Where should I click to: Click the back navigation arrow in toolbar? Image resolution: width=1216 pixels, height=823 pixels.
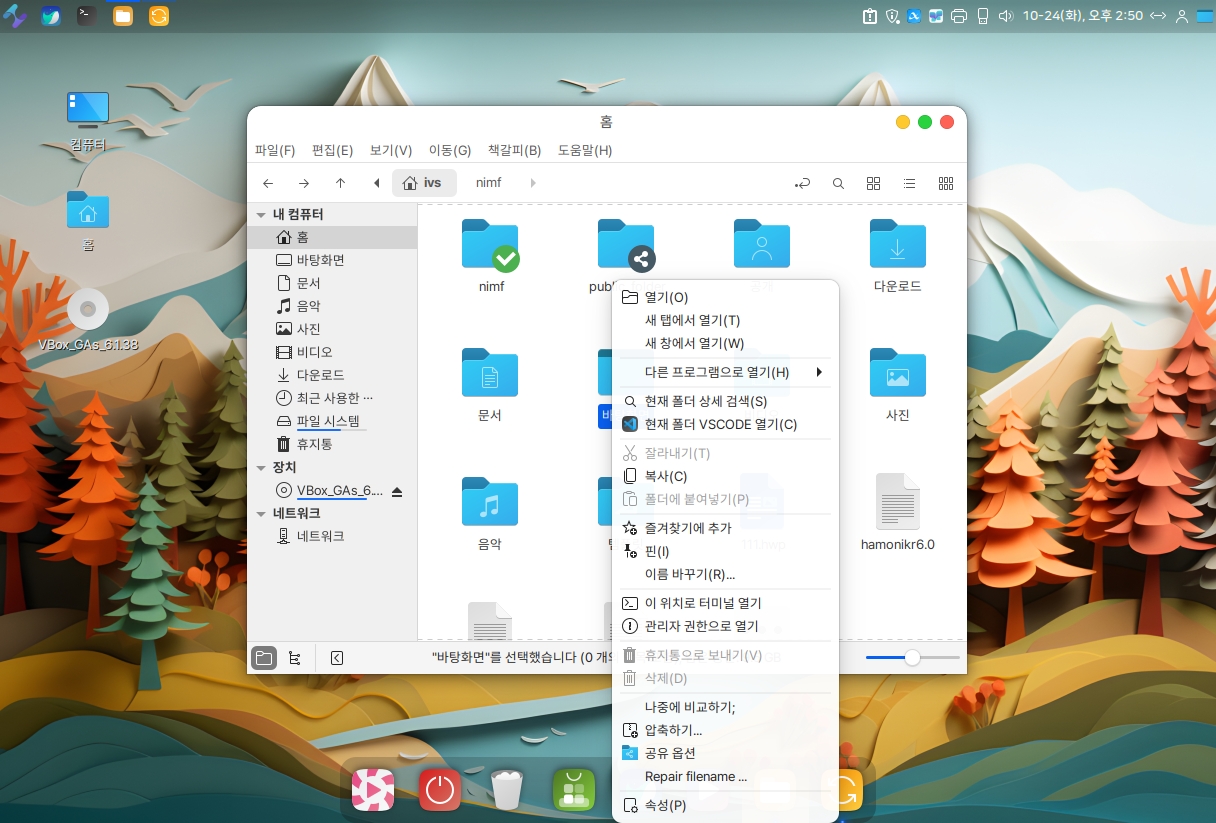(268, 183)
